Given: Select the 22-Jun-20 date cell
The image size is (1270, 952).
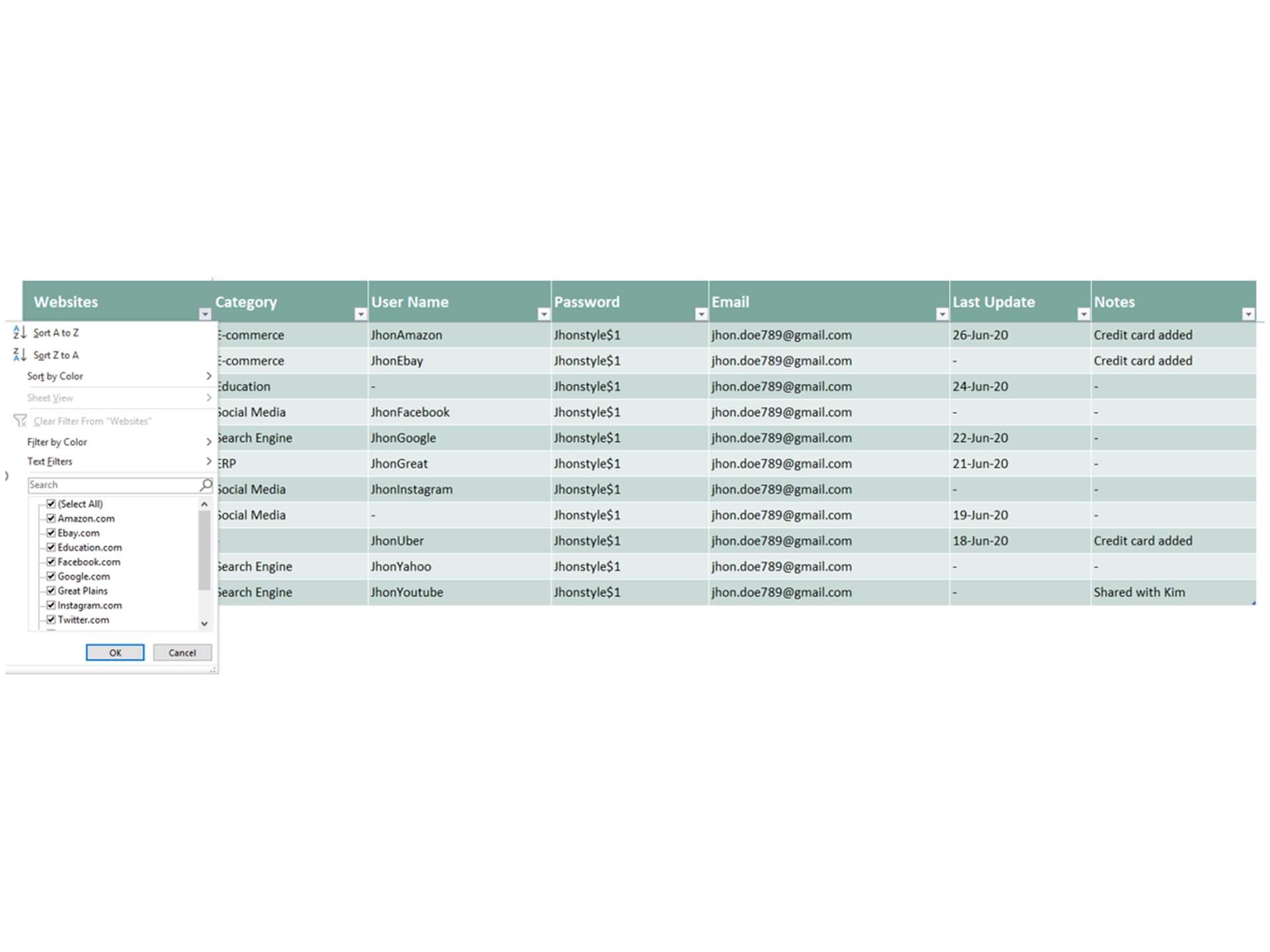Looking at the screenshot, I should pyautogui.click(x=1020, y=438).
